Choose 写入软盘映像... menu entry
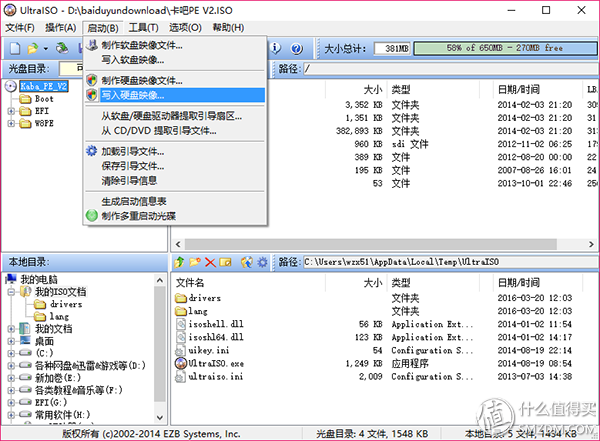Viewport: 600px width, 441px height. pyautogui.click(x=175, y=60)
